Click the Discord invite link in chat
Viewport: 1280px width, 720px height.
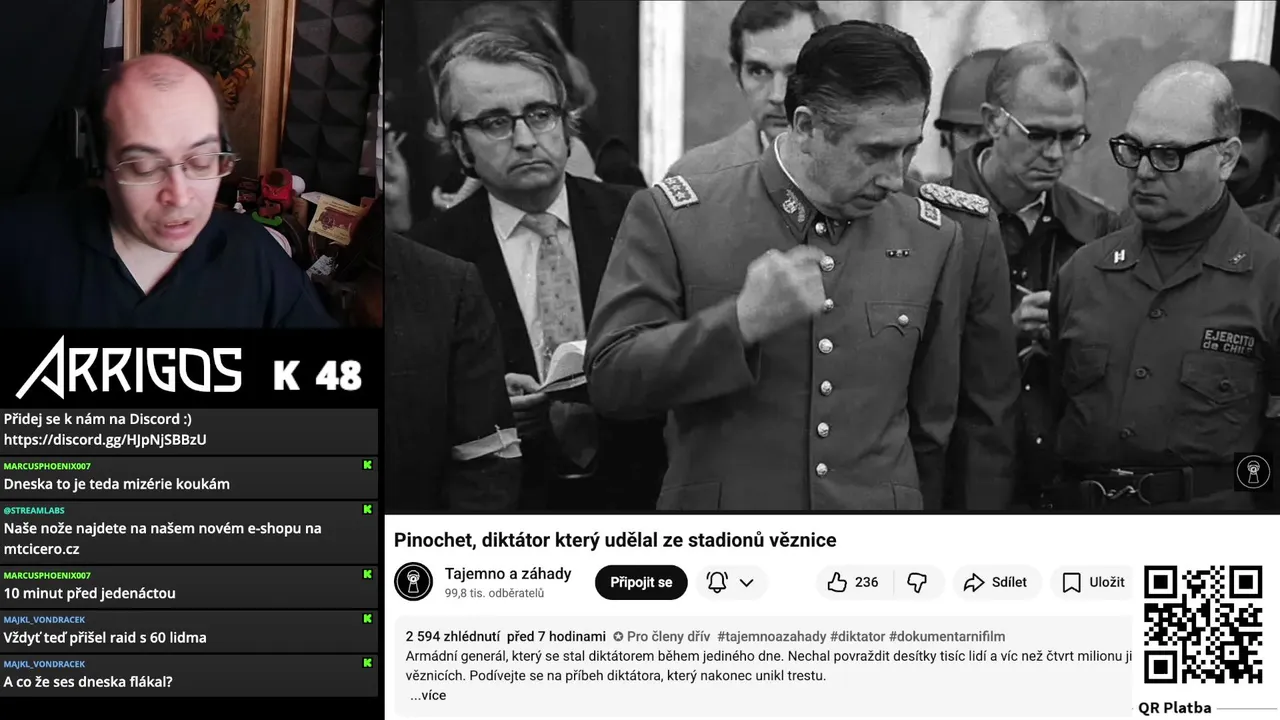coord(105,439)
